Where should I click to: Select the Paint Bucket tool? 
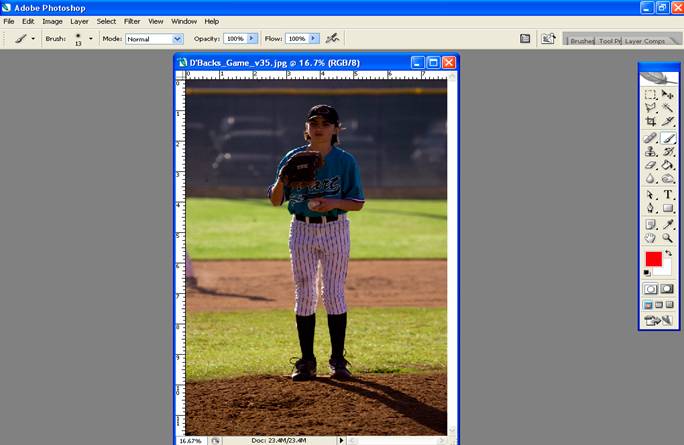coord(667,165)
